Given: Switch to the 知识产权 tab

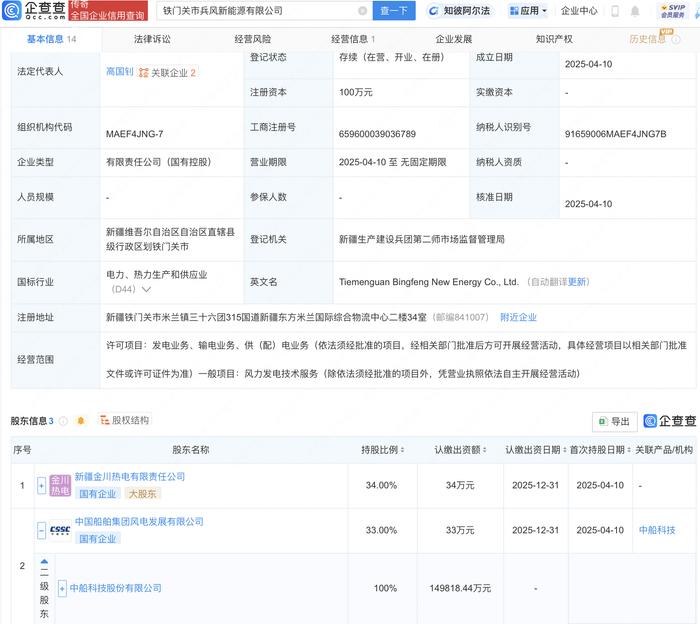Looking at the screenshot, I should [554, 39].
